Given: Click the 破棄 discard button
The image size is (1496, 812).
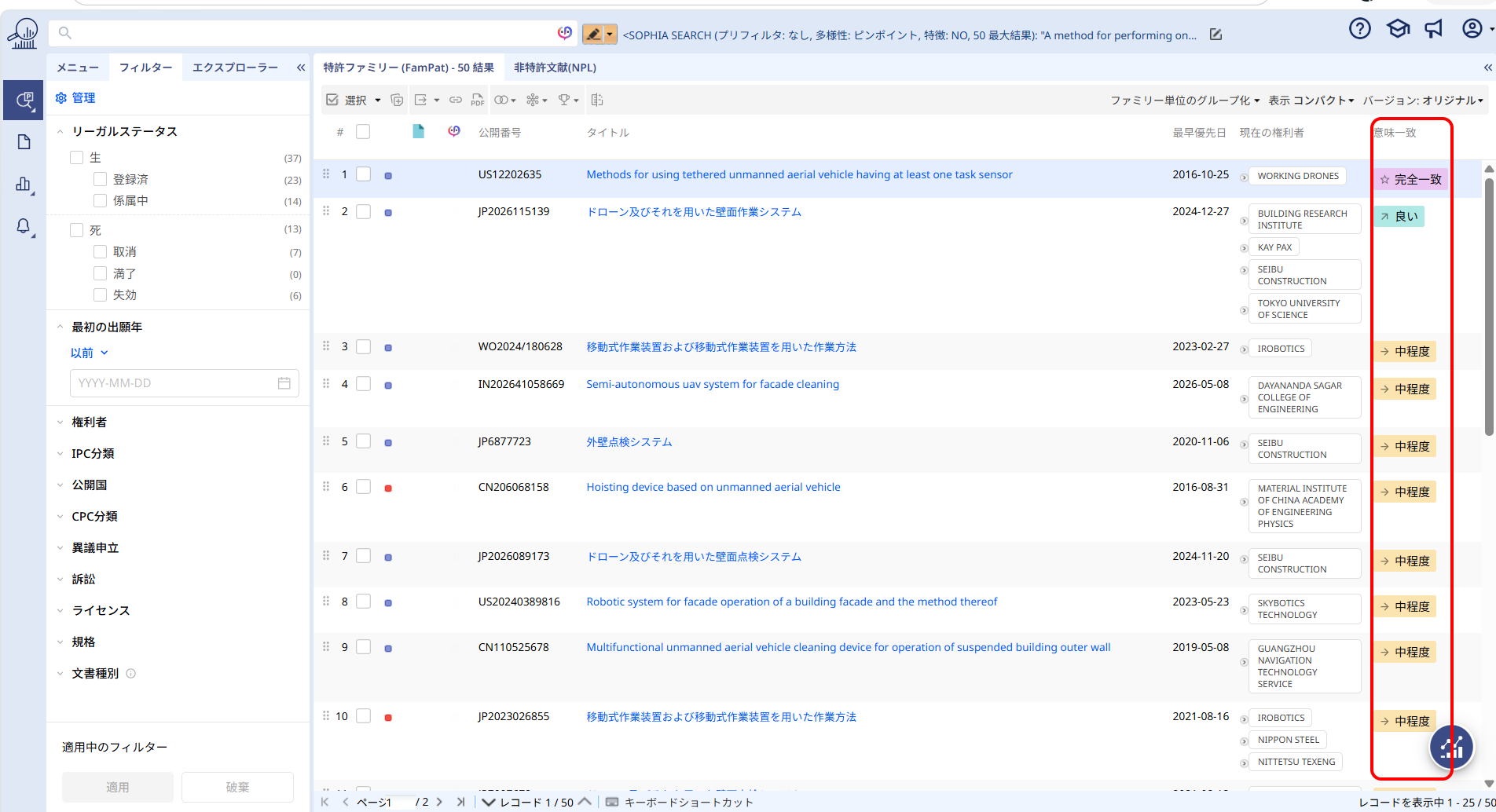Looking at the screenshot, I should pyautogui.click(x=237, y=787).
